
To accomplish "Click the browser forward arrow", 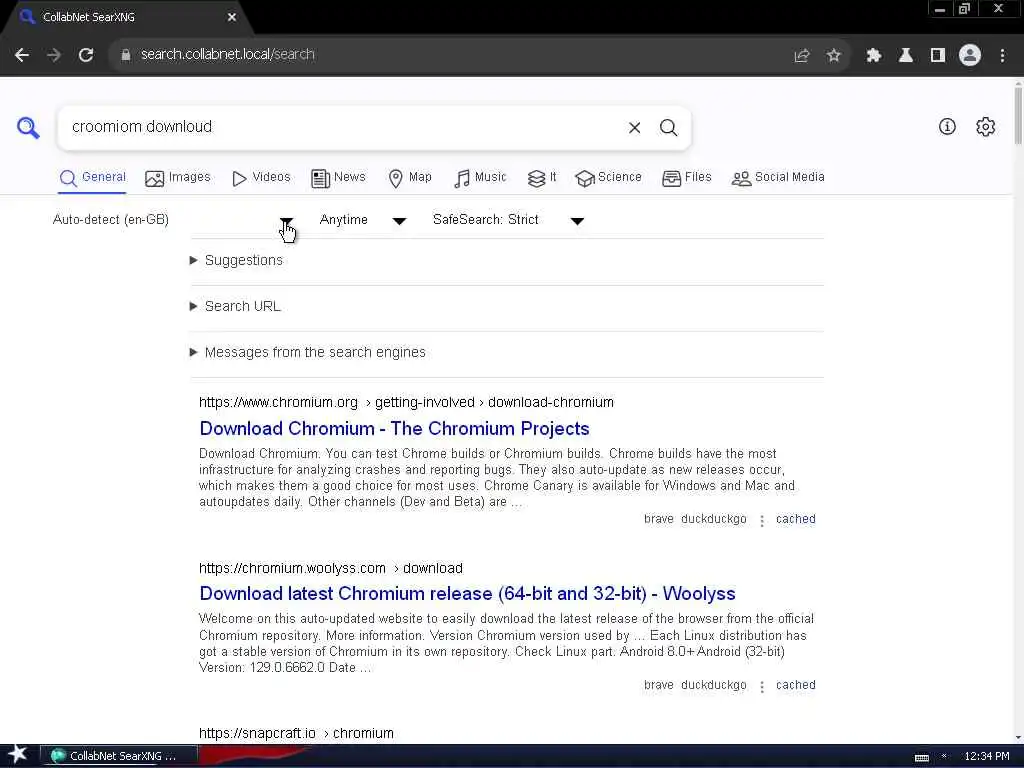I will click(54, 55).
